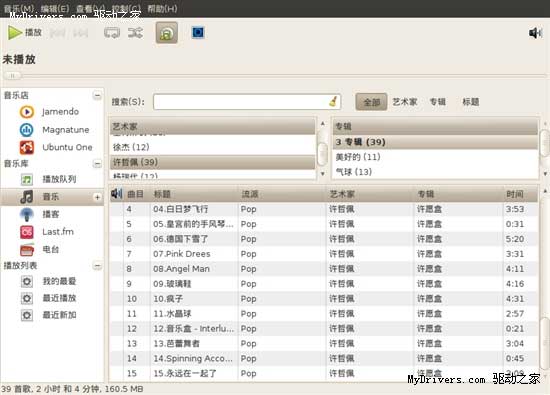The width and height of the screenshot is (550, 395).
Task: Toggle the repeat mode icon
Action: point(112,33)
